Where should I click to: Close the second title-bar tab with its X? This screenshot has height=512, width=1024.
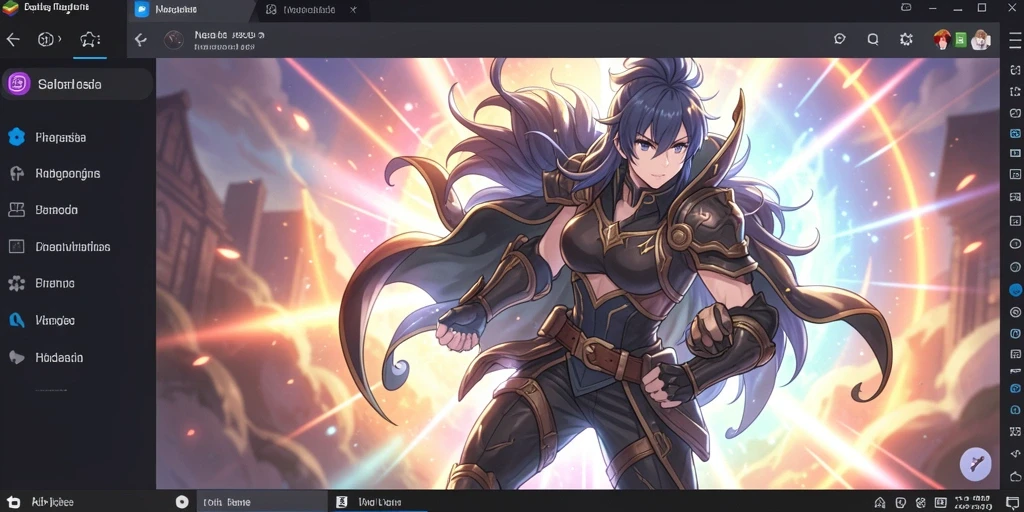[353, 10]
